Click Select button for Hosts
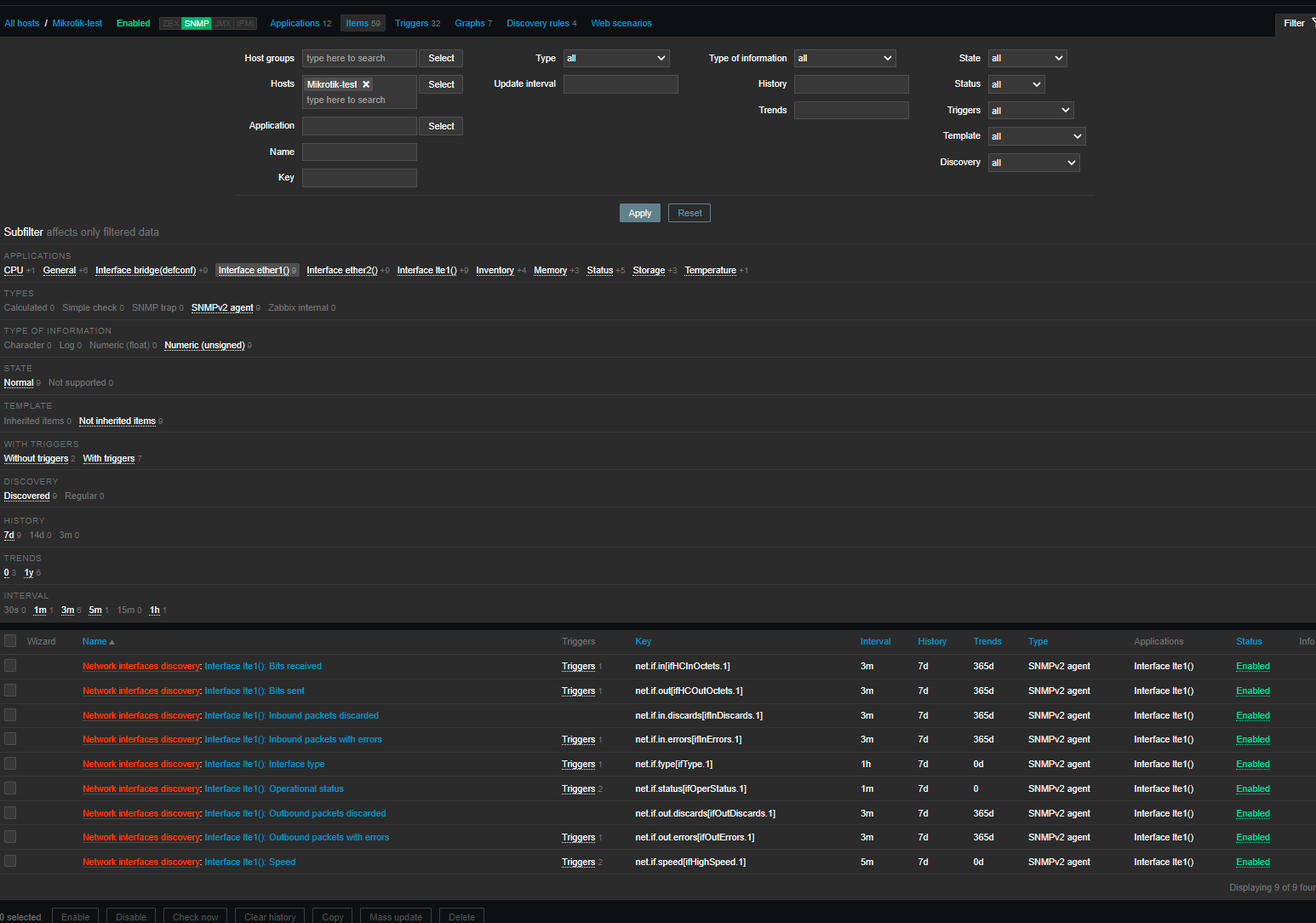Screen dimensions: 1316x923 click(441, 84)
